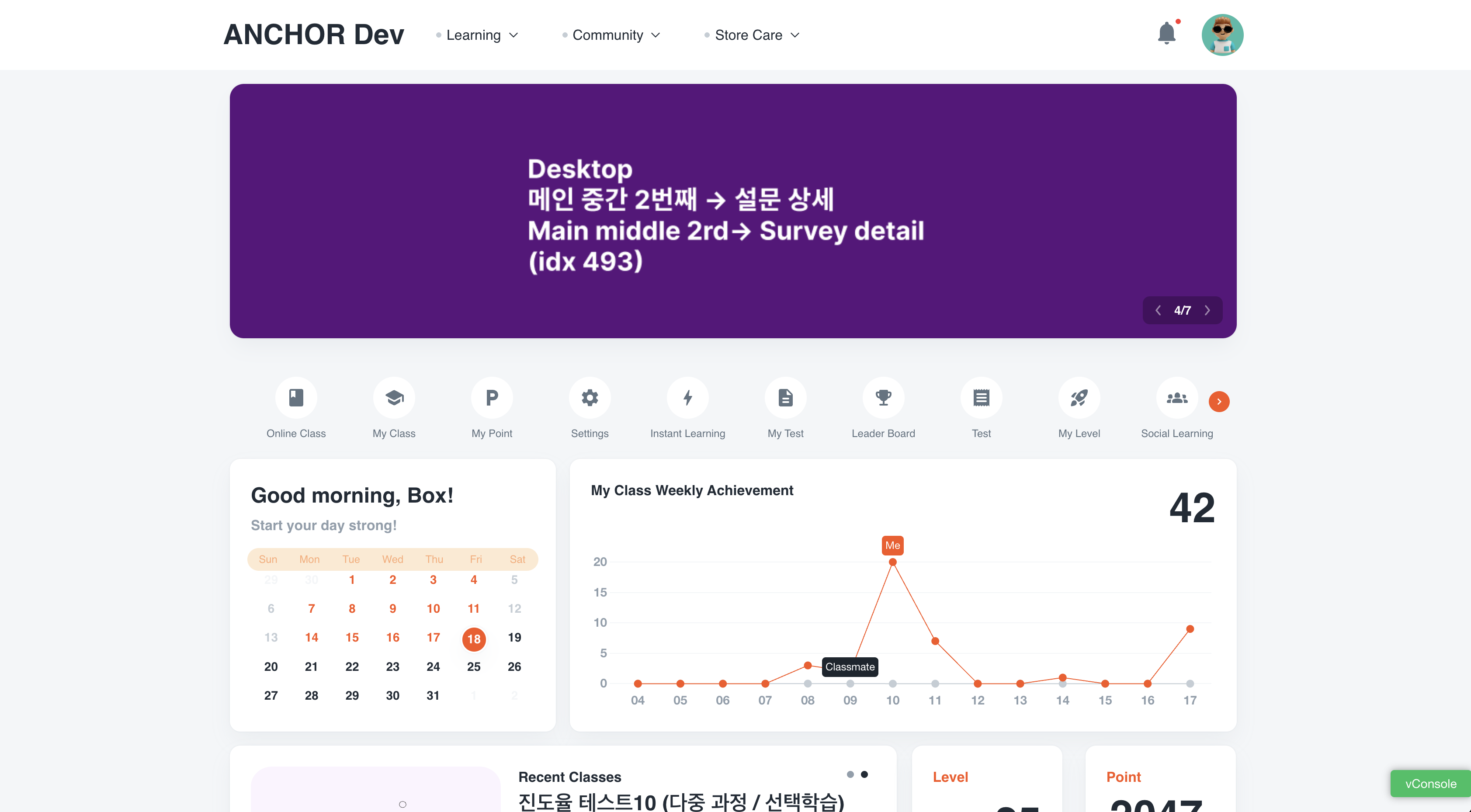Click the Social Learning label

click(1177, 434)
